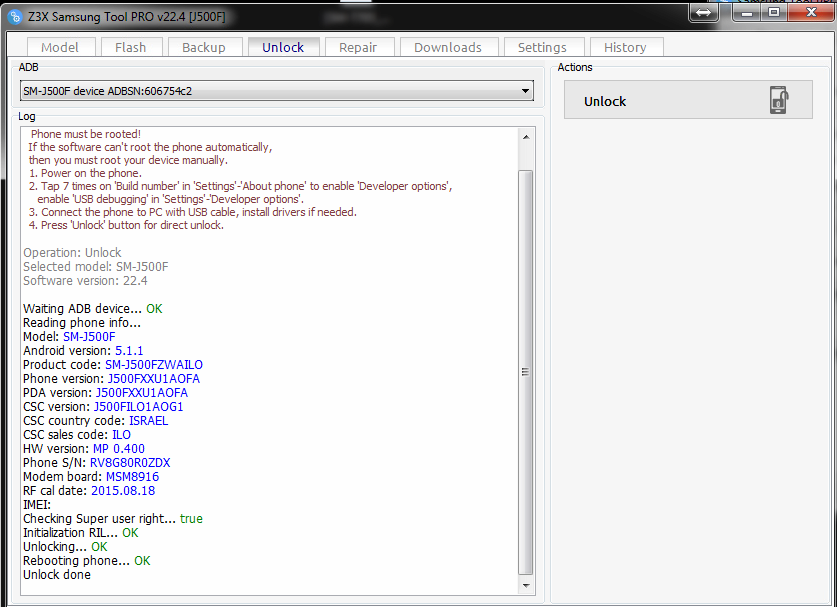This screenshot has width=837, height=607.
Task: Click the 'Reading phone info...' line
Action: point(82,322)
